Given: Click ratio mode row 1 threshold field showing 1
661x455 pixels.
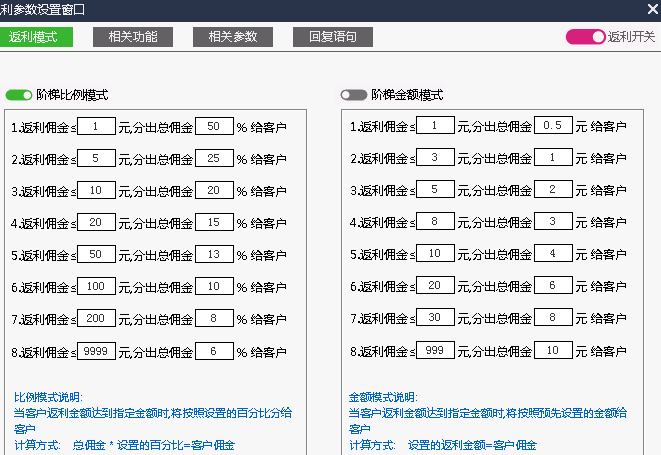Looking at the screenshot, I should [x=96, y=127].
